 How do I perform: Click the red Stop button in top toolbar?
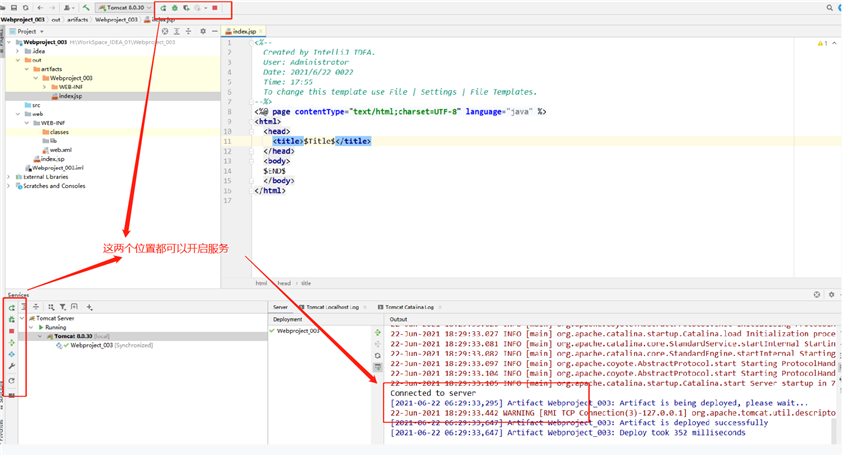tap(214, 8)
